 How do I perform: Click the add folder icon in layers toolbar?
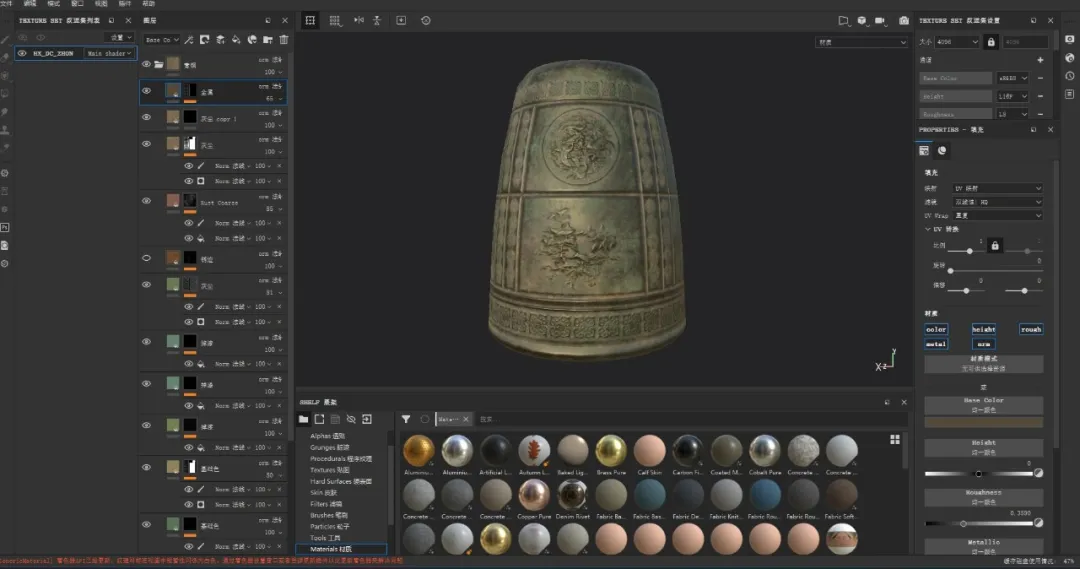click(268, 40)
